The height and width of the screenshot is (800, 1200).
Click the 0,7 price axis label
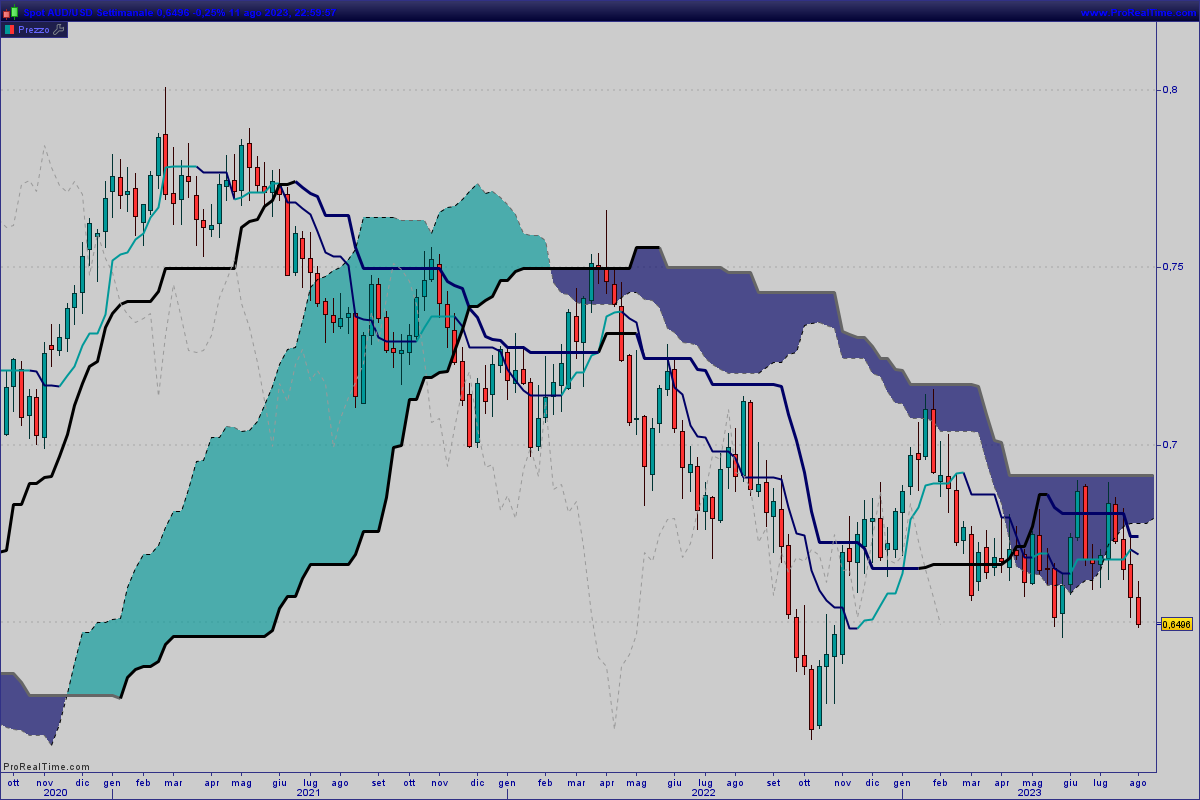point(1169,444)
